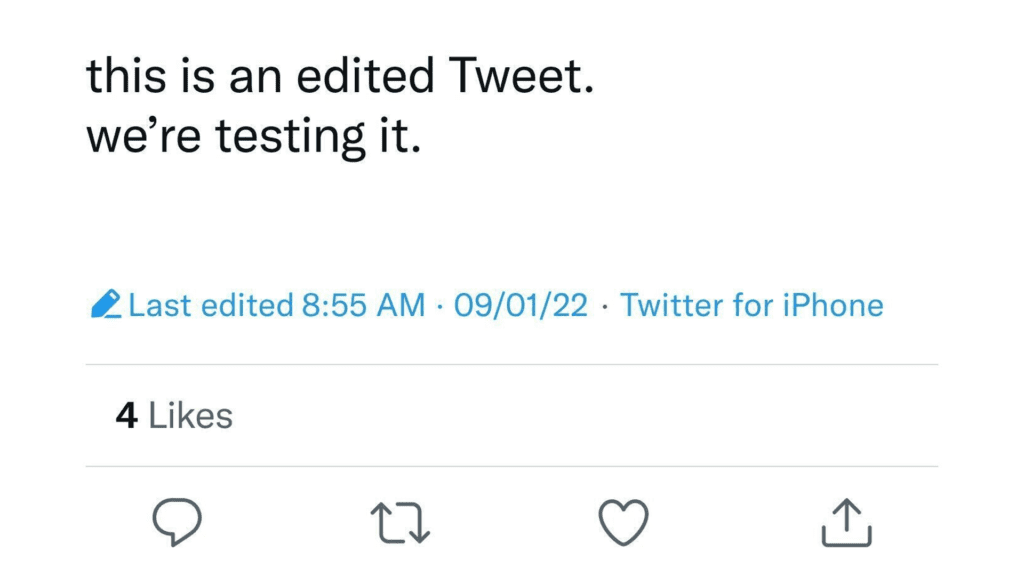Click the 09/01/22 date

(520, 305)
